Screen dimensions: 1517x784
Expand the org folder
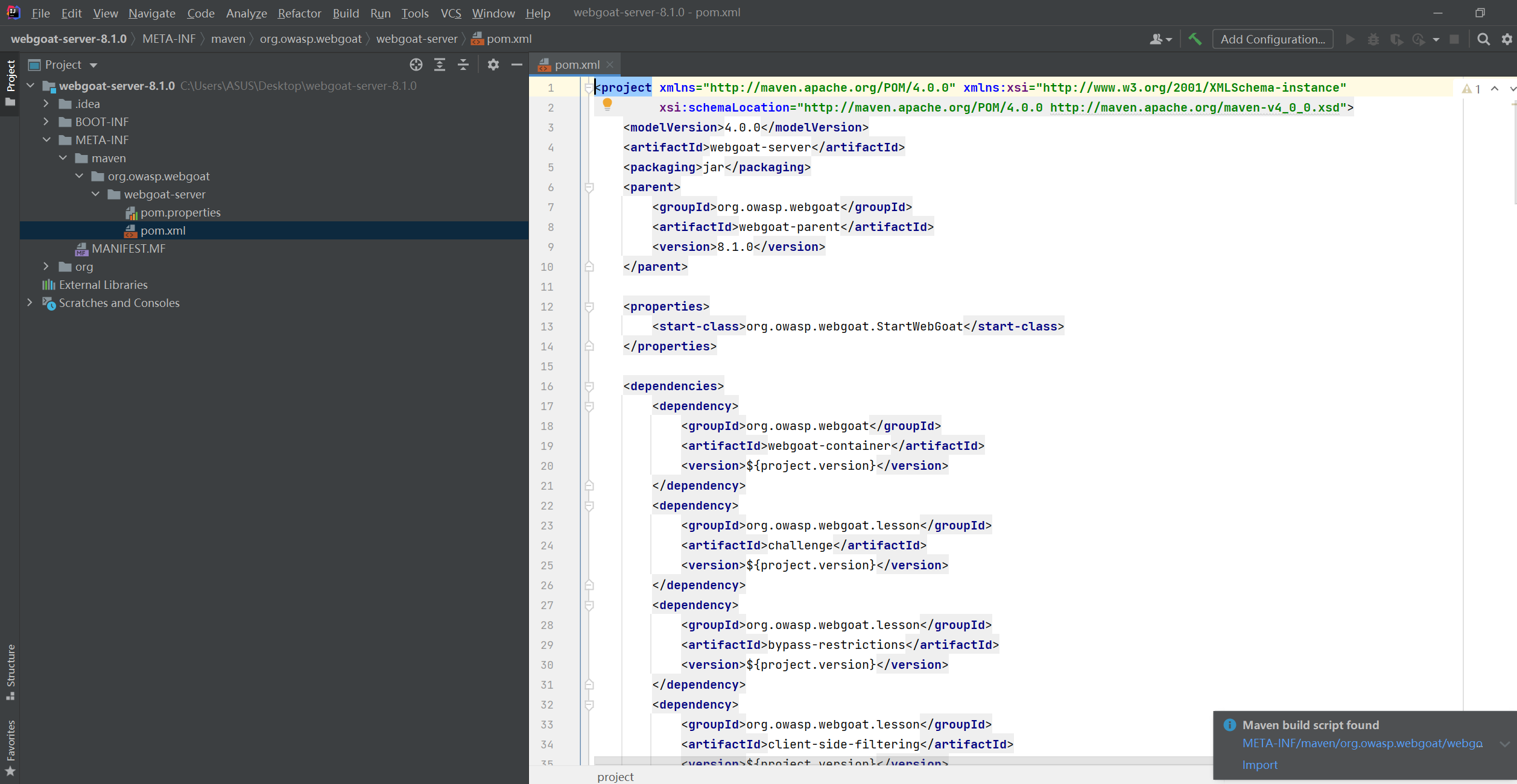pyautogui.click(x=46, y=267)
